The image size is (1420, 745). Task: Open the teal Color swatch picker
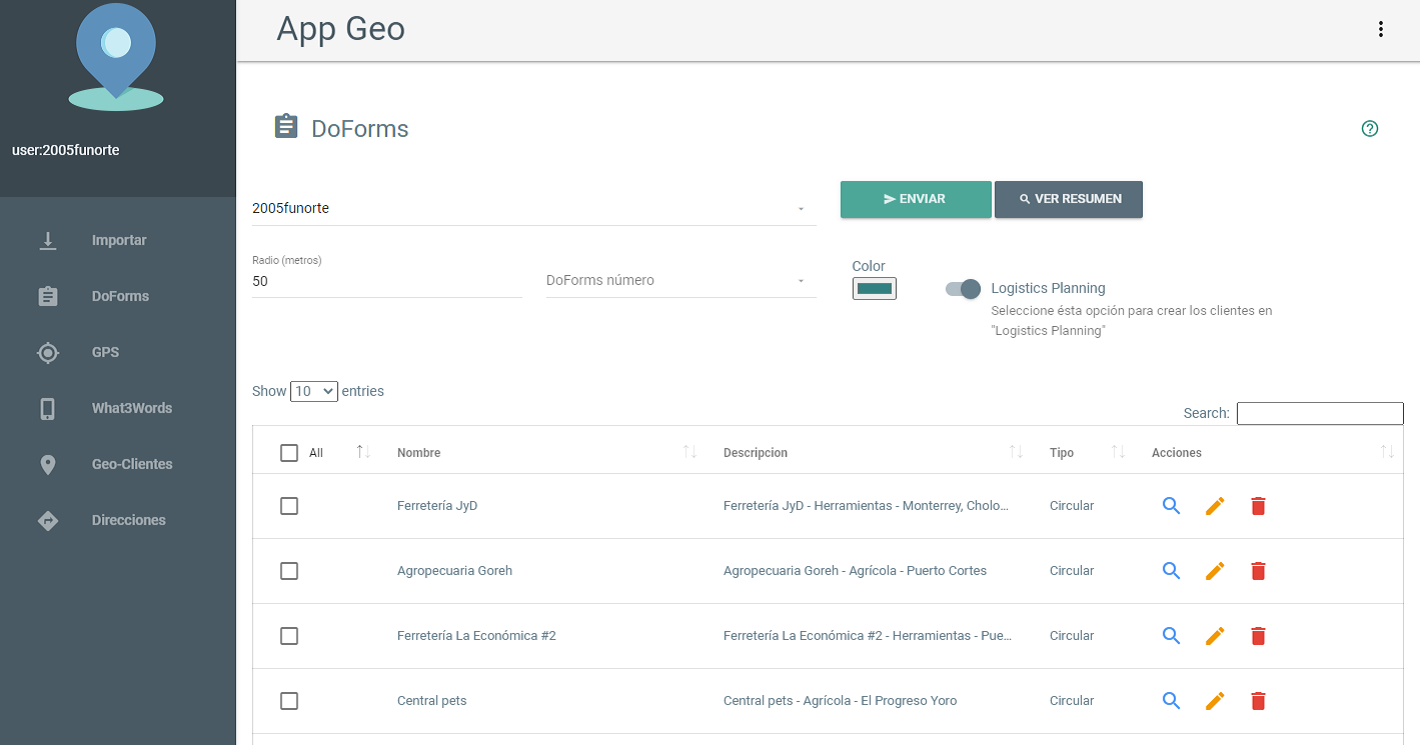[x=874, y=288]
